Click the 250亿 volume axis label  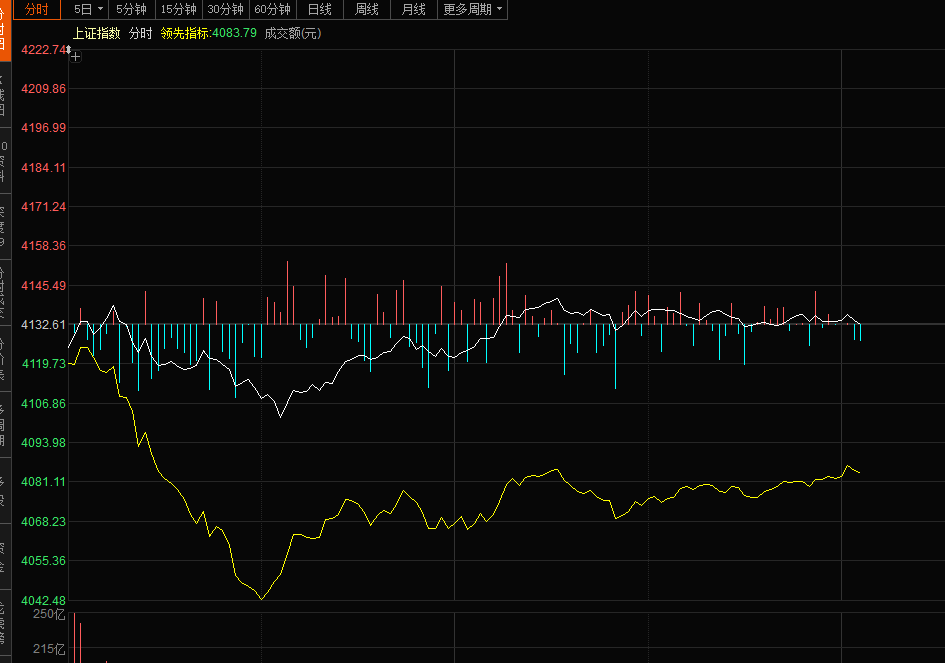point(49,614)
